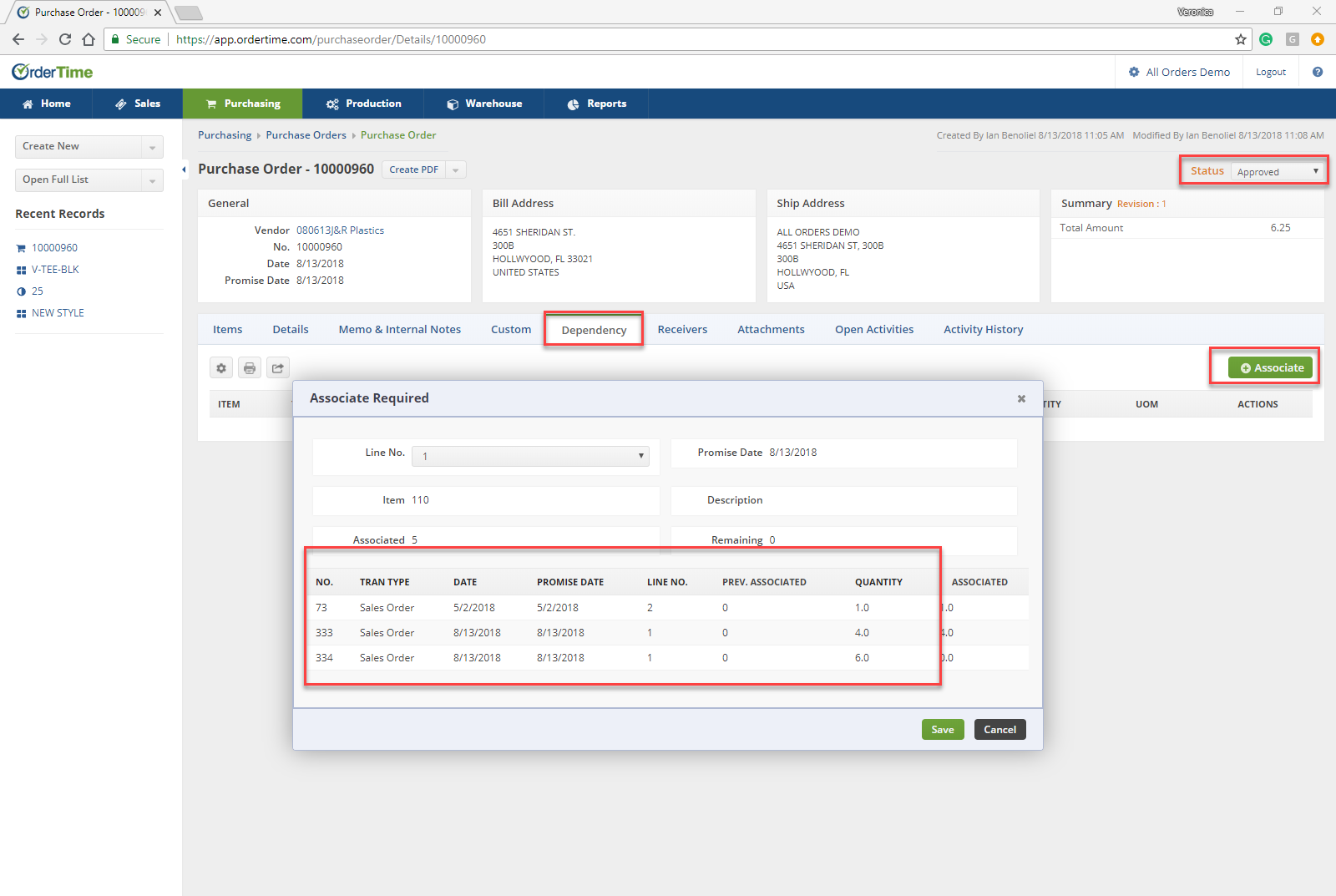Close the Purchase Order browser tab
This screenshot has height=896, width=1336.
pyautogui.click(x=158, y=13)
